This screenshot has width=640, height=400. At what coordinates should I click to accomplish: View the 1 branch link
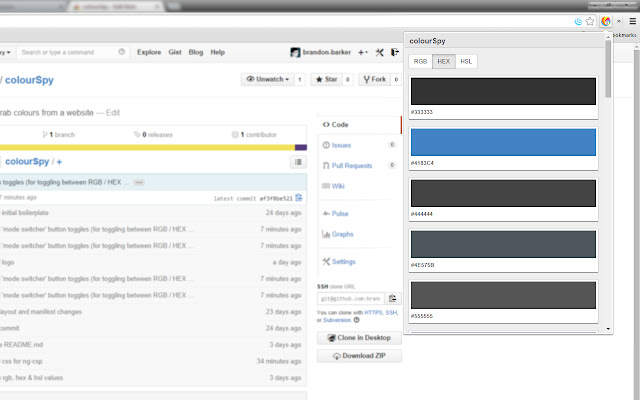pos(59,135)
